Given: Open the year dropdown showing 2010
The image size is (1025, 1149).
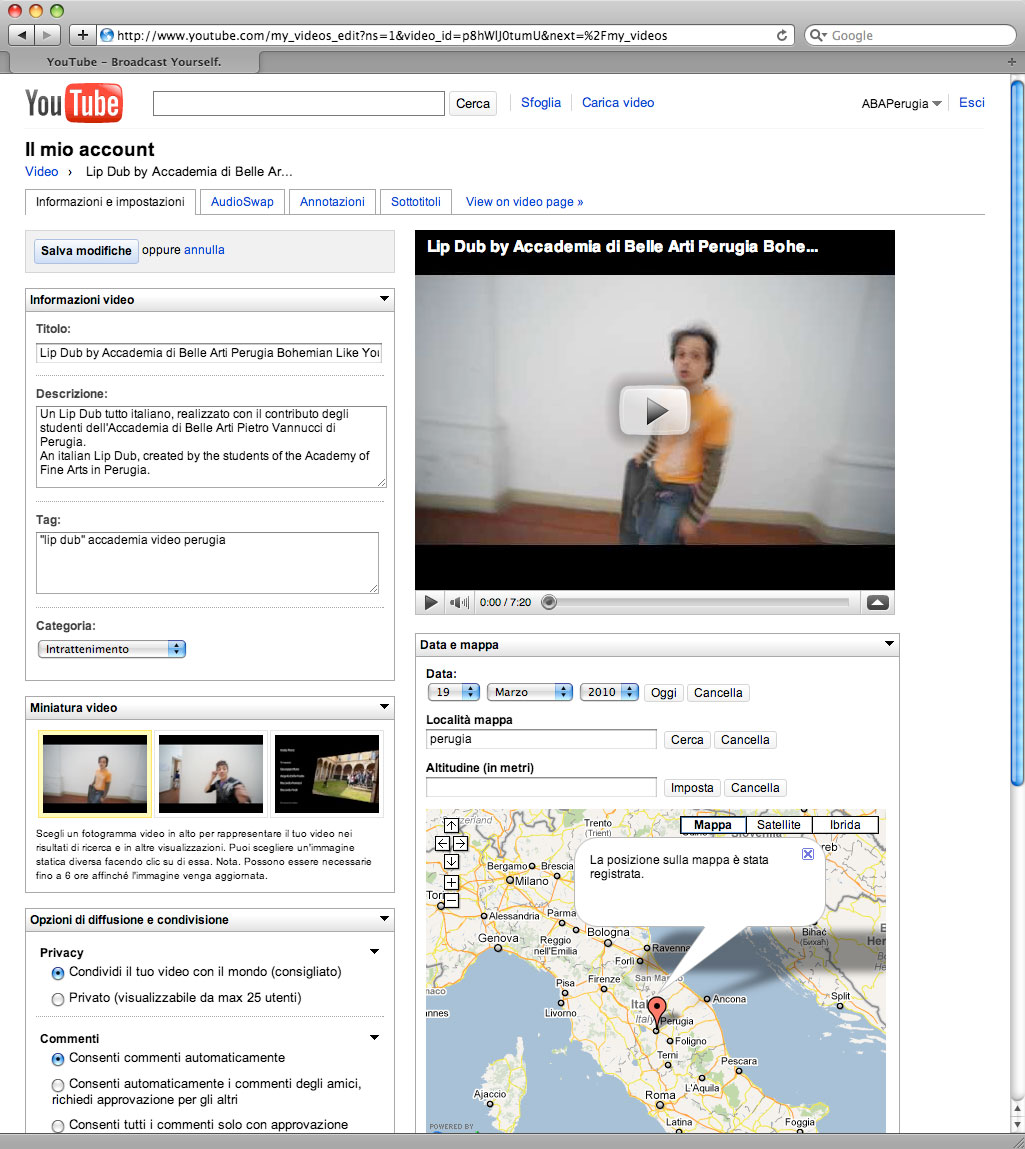Looking at the screenshot, I should (x=609, y=692).
